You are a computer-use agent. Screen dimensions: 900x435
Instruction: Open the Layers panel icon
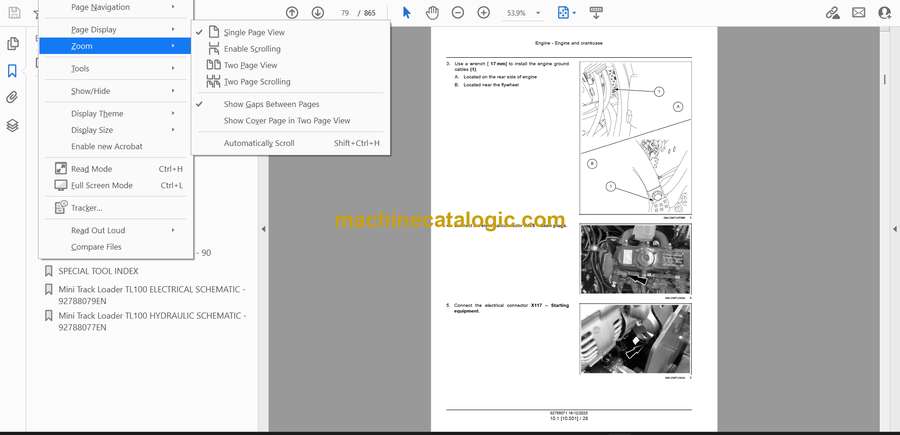(13, 125)
